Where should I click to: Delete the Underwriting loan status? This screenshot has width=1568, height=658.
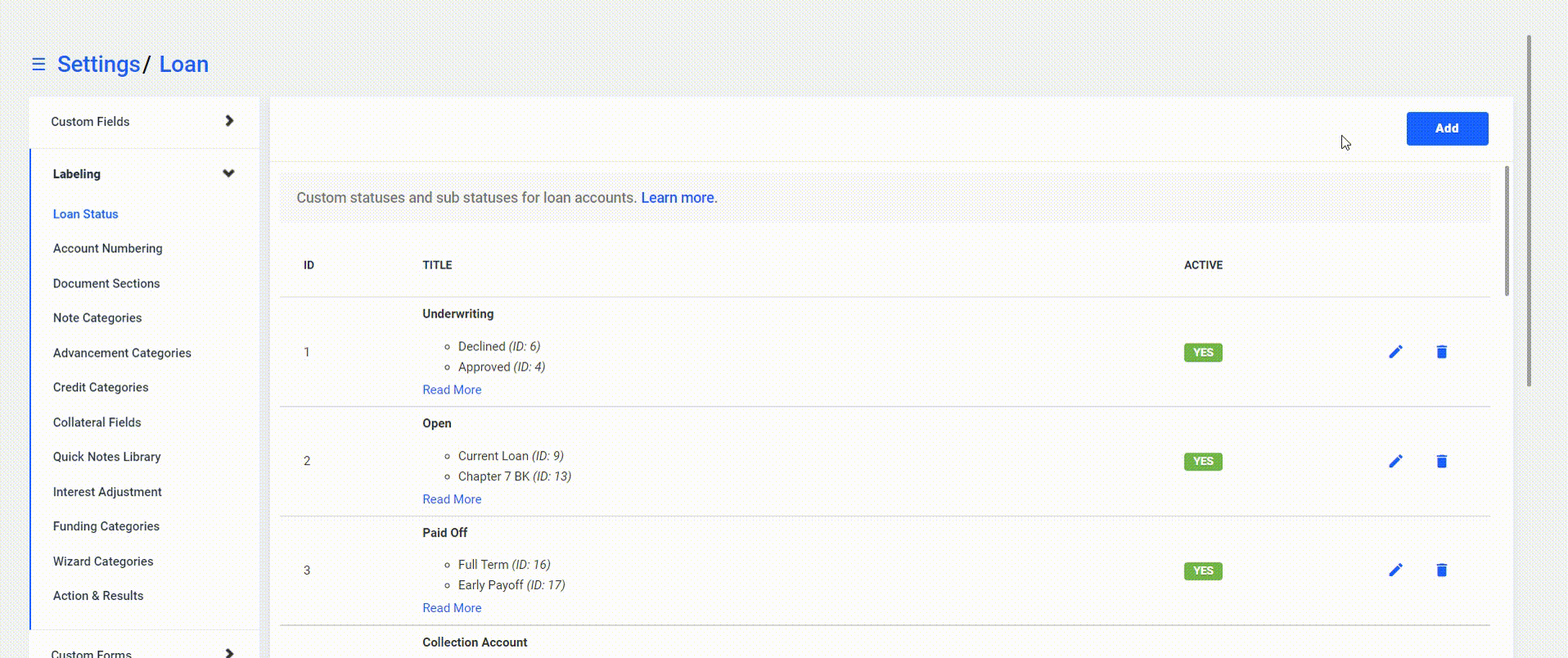coord(1441,352)
